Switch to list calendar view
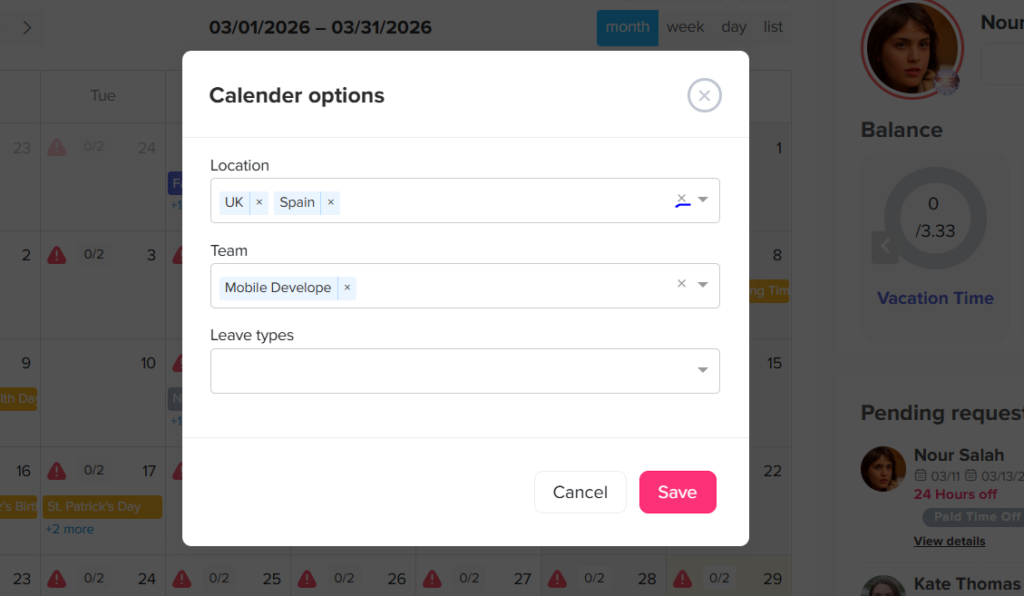This screenshot has width=1024, height=596. pos(773,27)
